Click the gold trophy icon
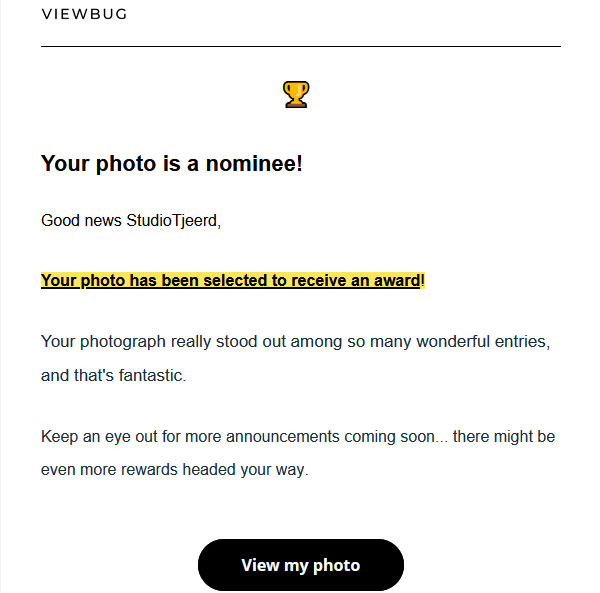This screenshot has height=593, width=600. coord(296,94)
